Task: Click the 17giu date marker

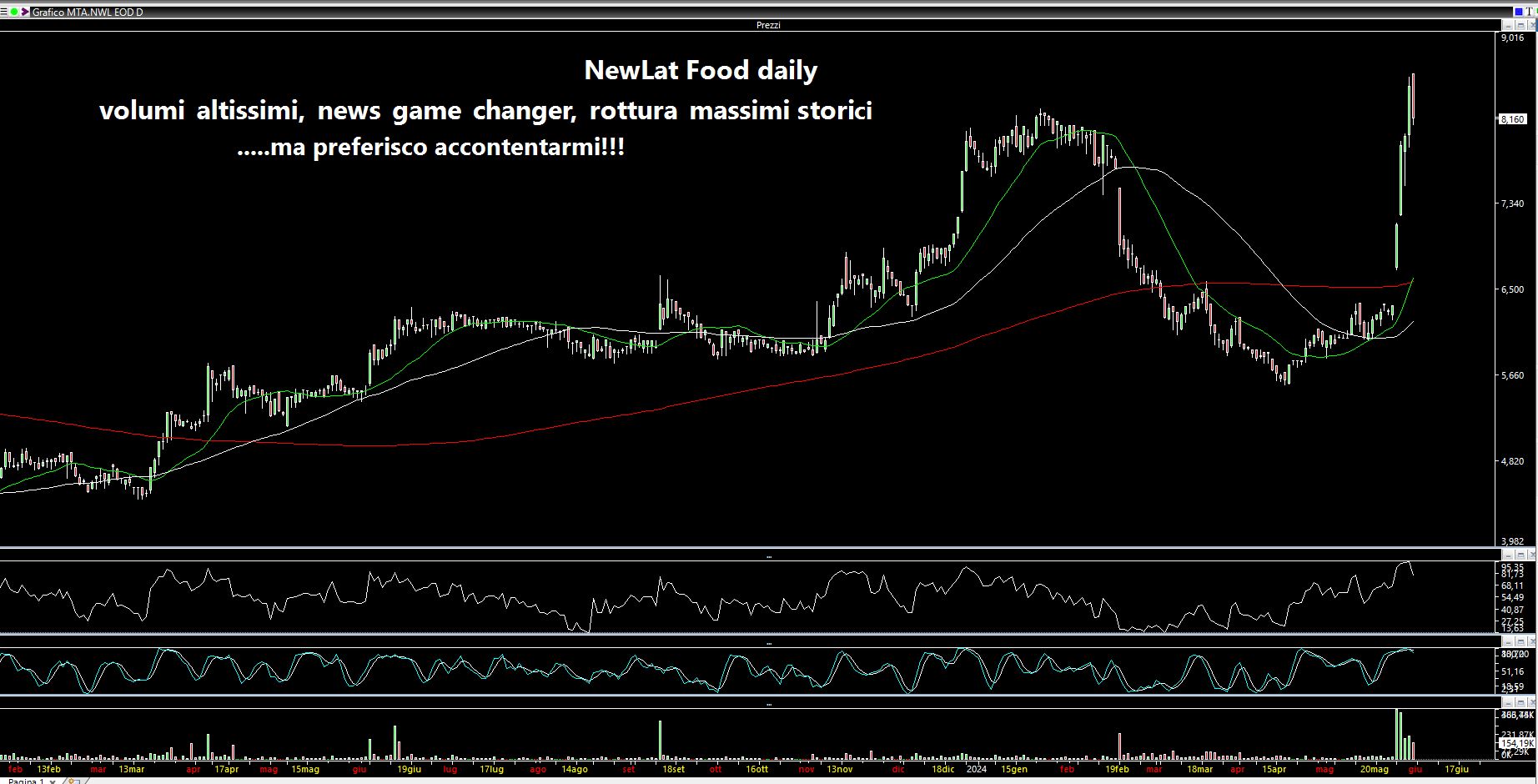Action: pyautogui.click(x=1456, y=769)
